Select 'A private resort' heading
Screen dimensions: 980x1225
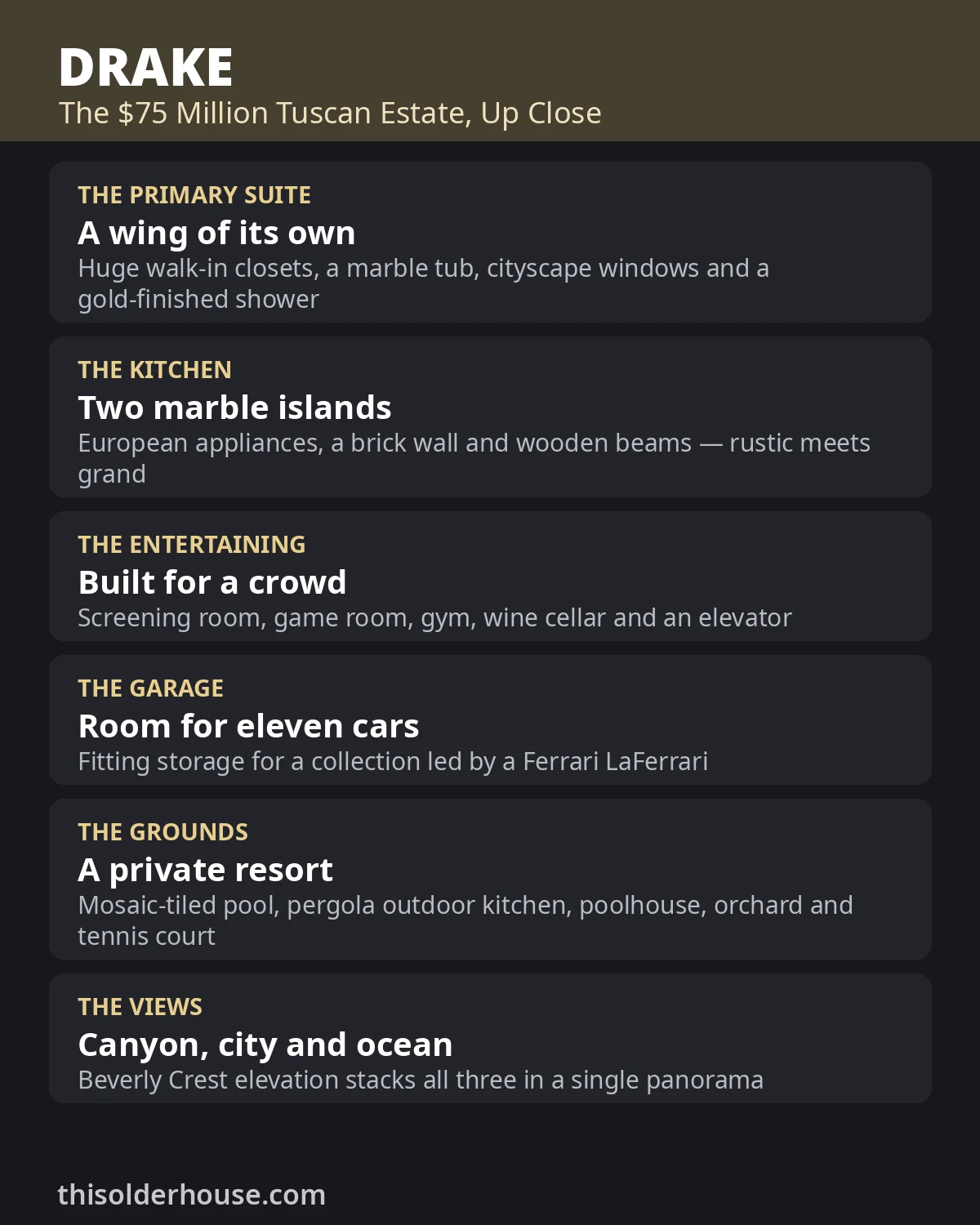(205, 871)
